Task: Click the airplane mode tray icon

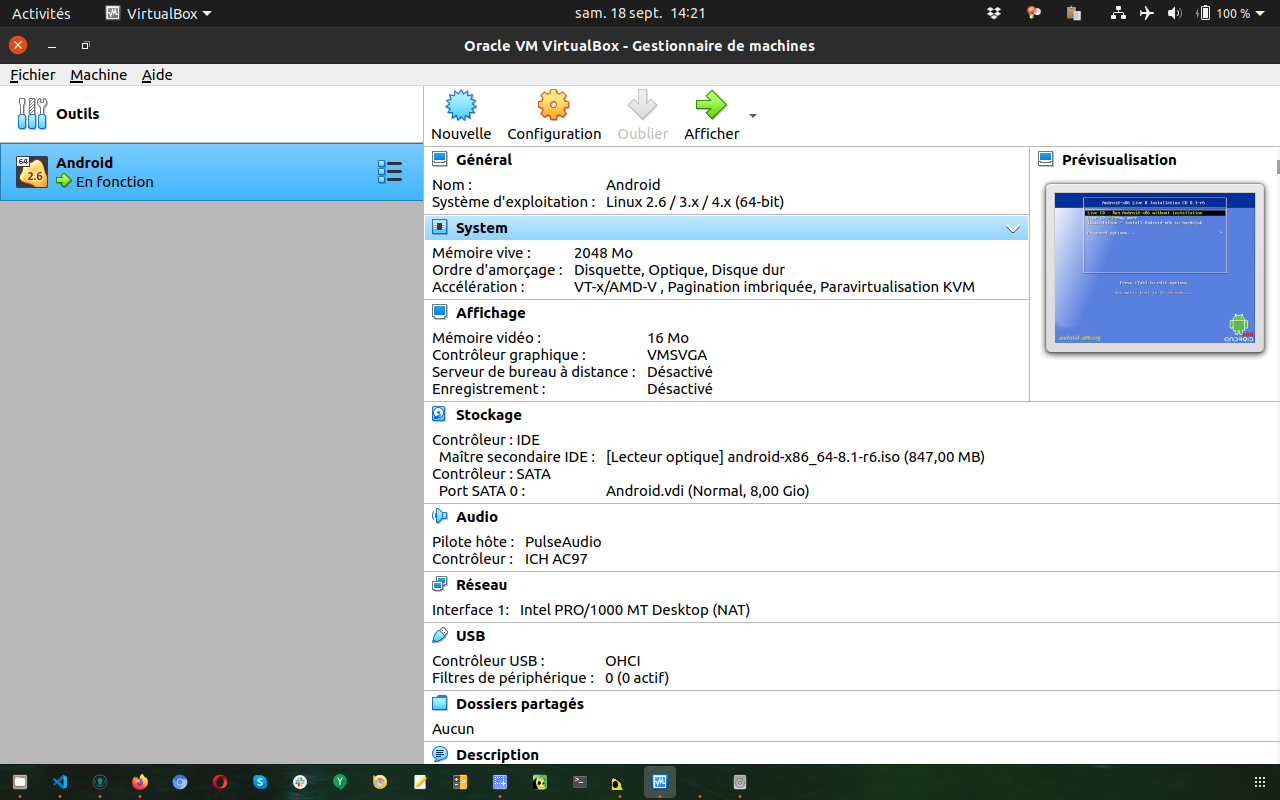Action: [1146, 14]
